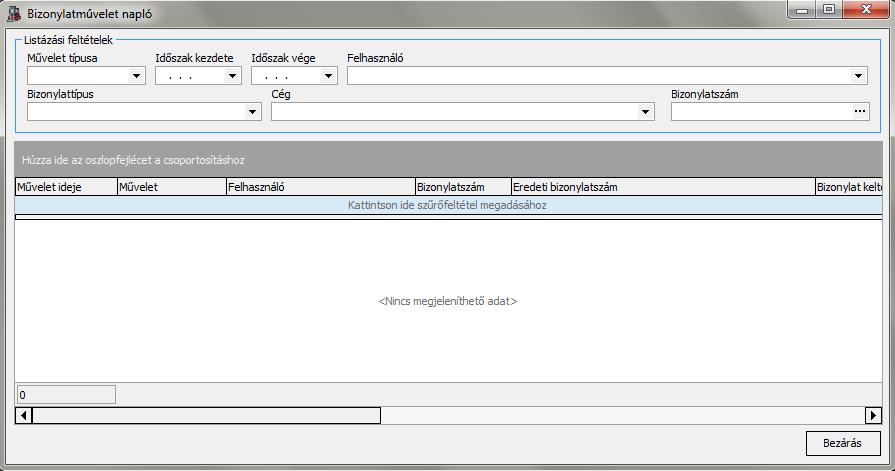Minimize the Bizonylatművelet napló window
The width and height of the screenshot is (895, 471).
(x=802, y=10)
